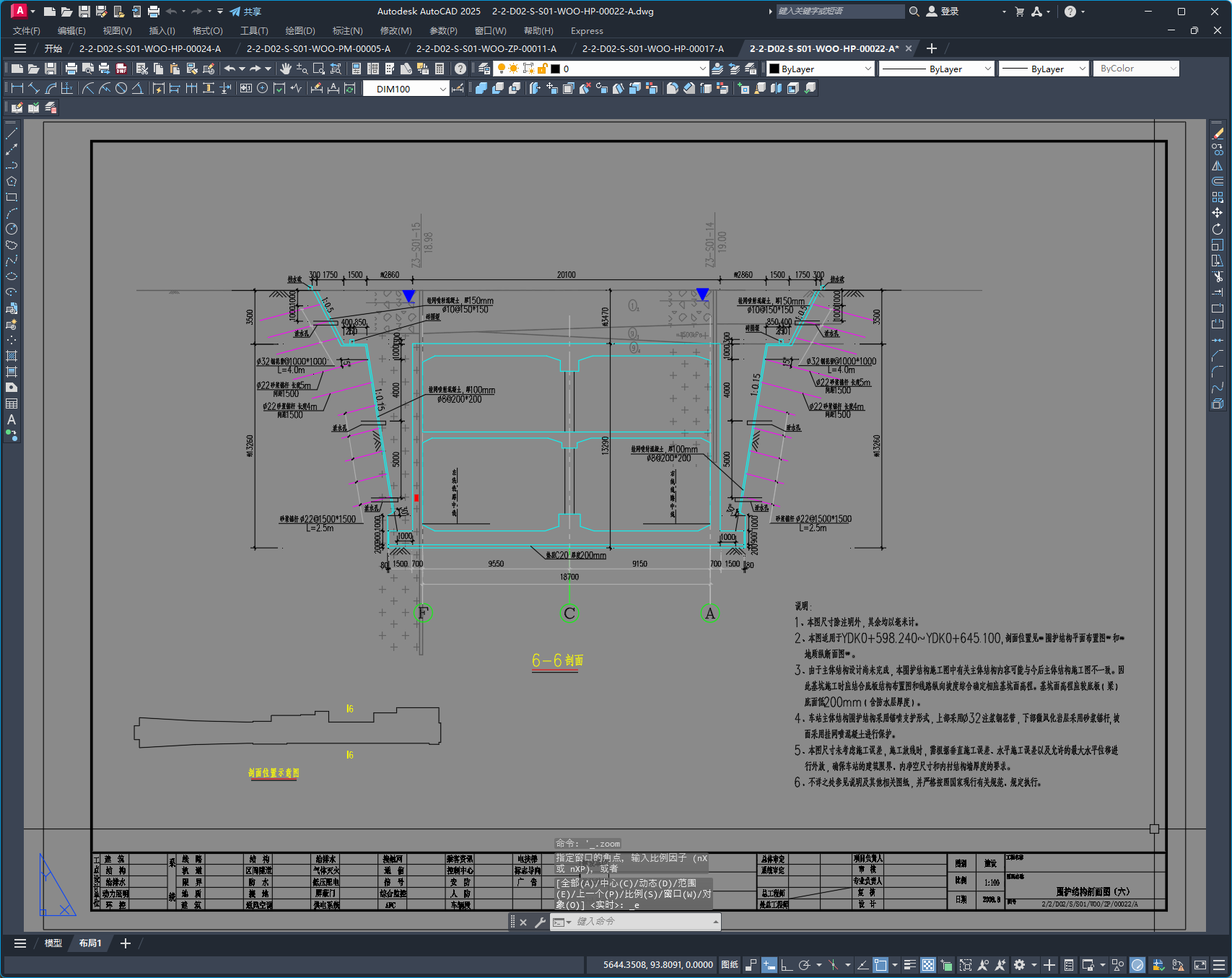The width and height of the screenshot is (1232, 978).
Task: Open the Express menu
Action: tap(587, 31)
